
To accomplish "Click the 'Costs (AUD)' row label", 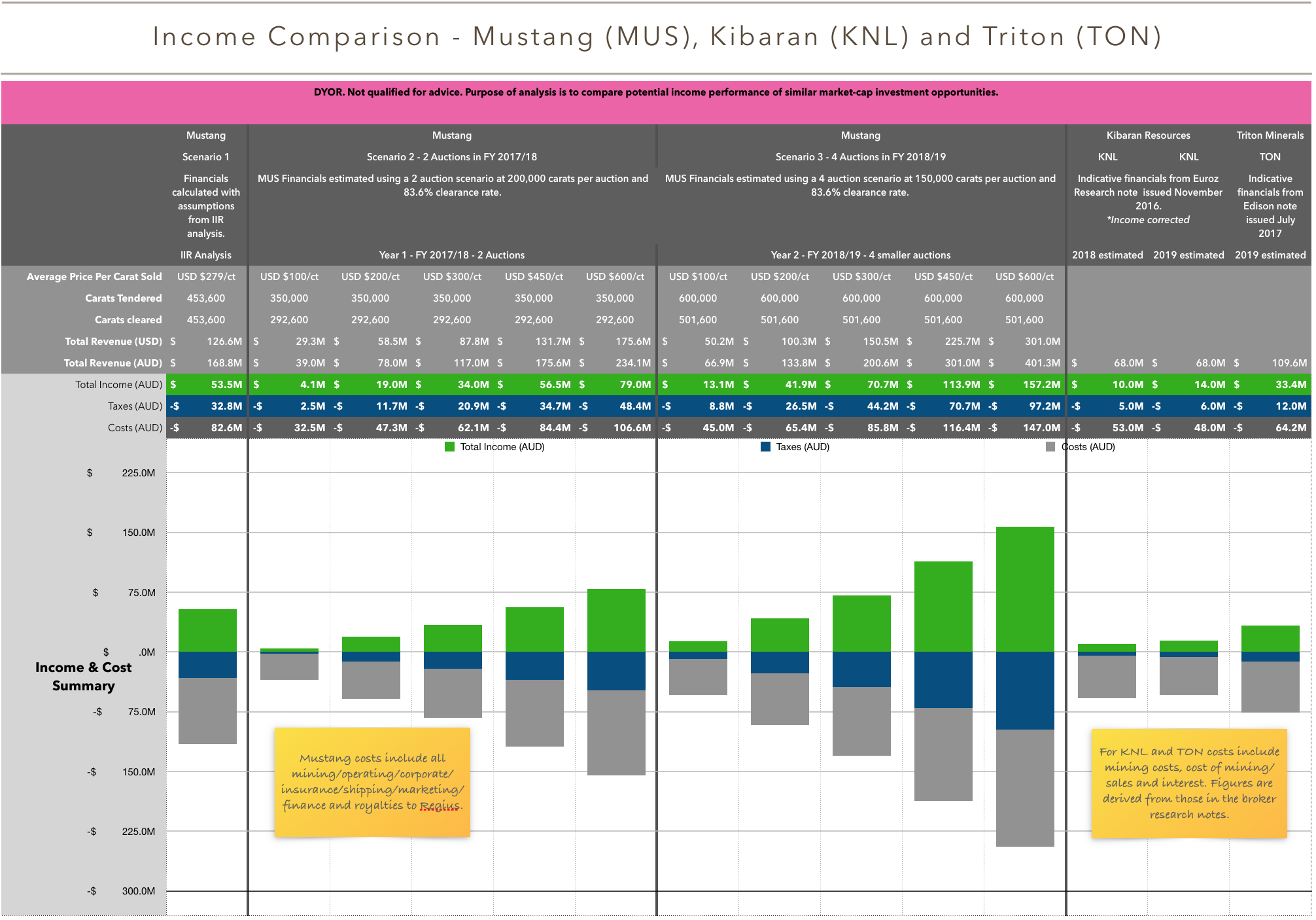I will pos(135,428).
